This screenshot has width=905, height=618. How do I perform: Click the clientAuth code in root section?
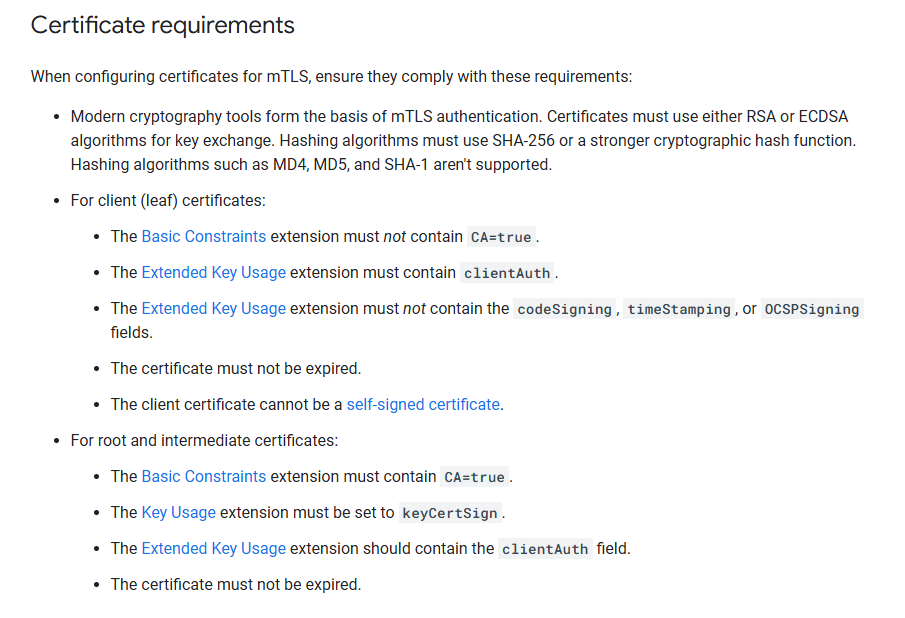[545, 549]
